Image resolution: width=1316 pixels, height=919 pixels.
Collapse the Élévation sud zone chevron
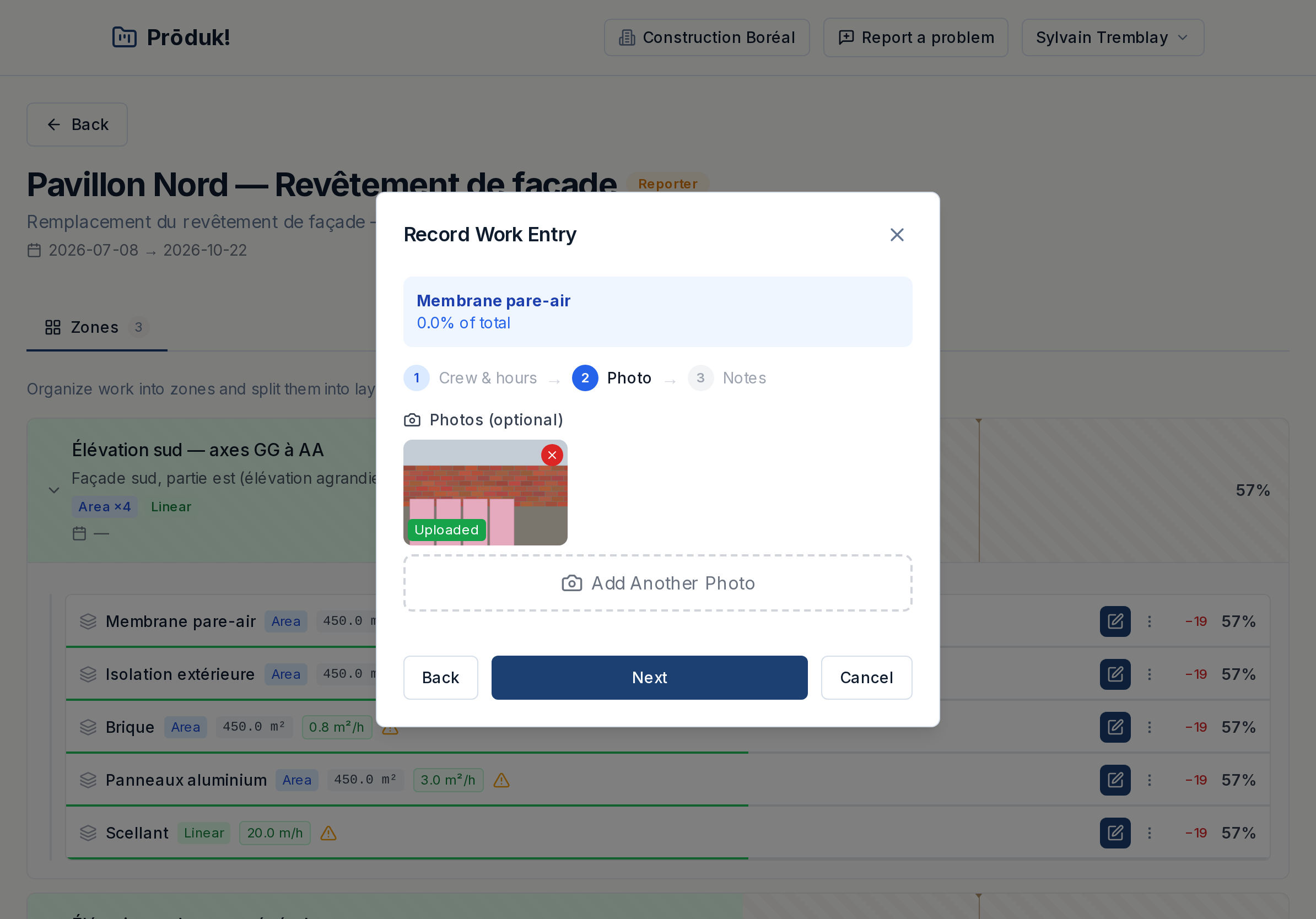54,490
